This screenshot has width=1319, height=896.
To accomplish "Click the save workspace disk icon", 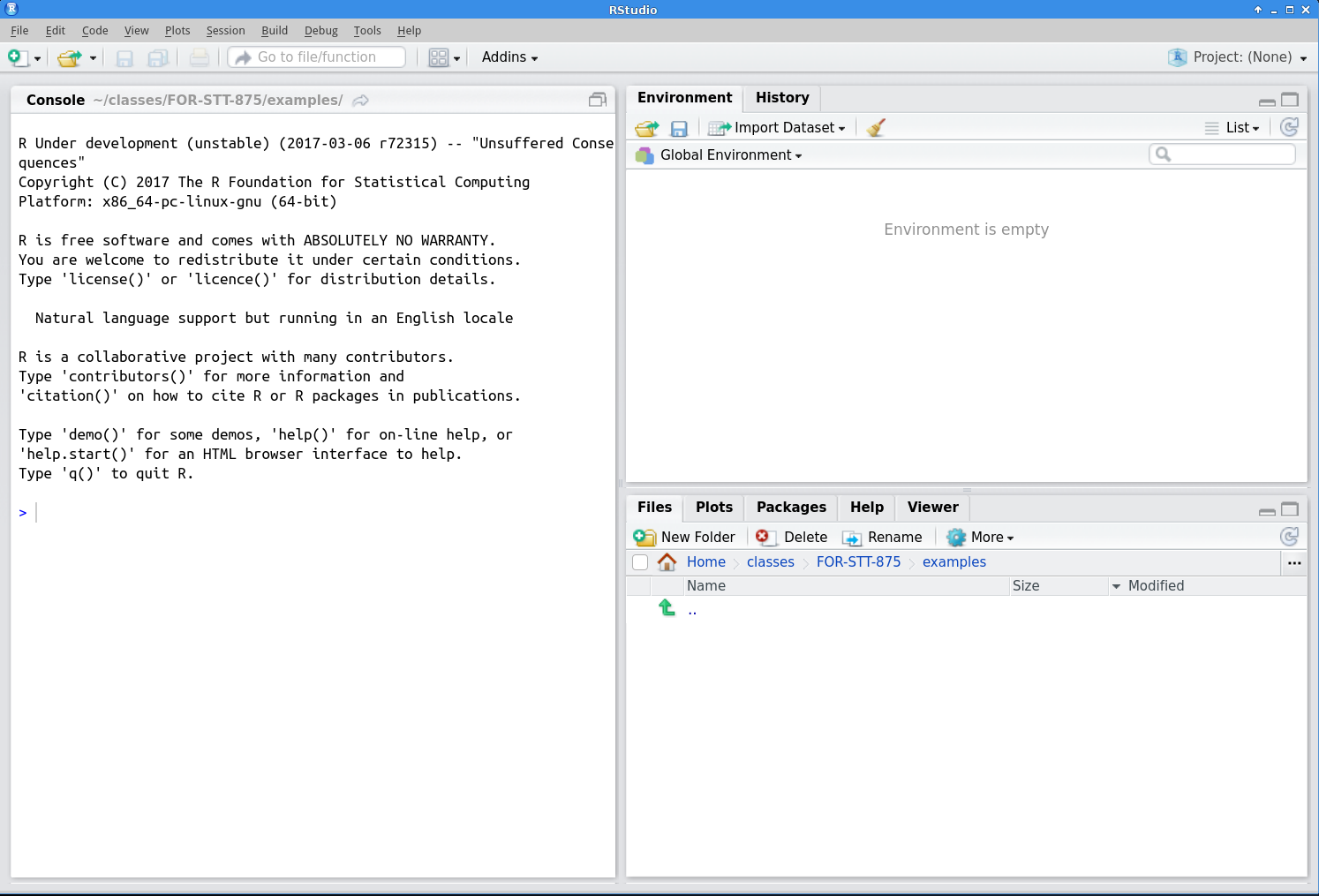I will tap(679, 129).
